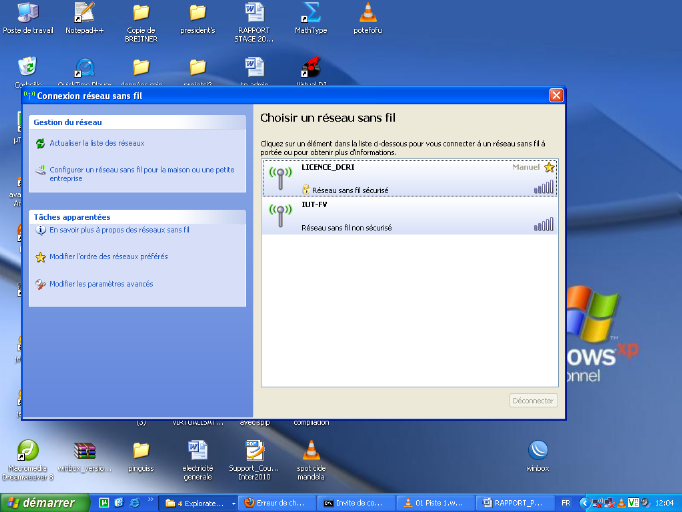Click the info icon beside En savoir plus
The width and height of the screenshot is (682, 512).
[x=40, y=230]
